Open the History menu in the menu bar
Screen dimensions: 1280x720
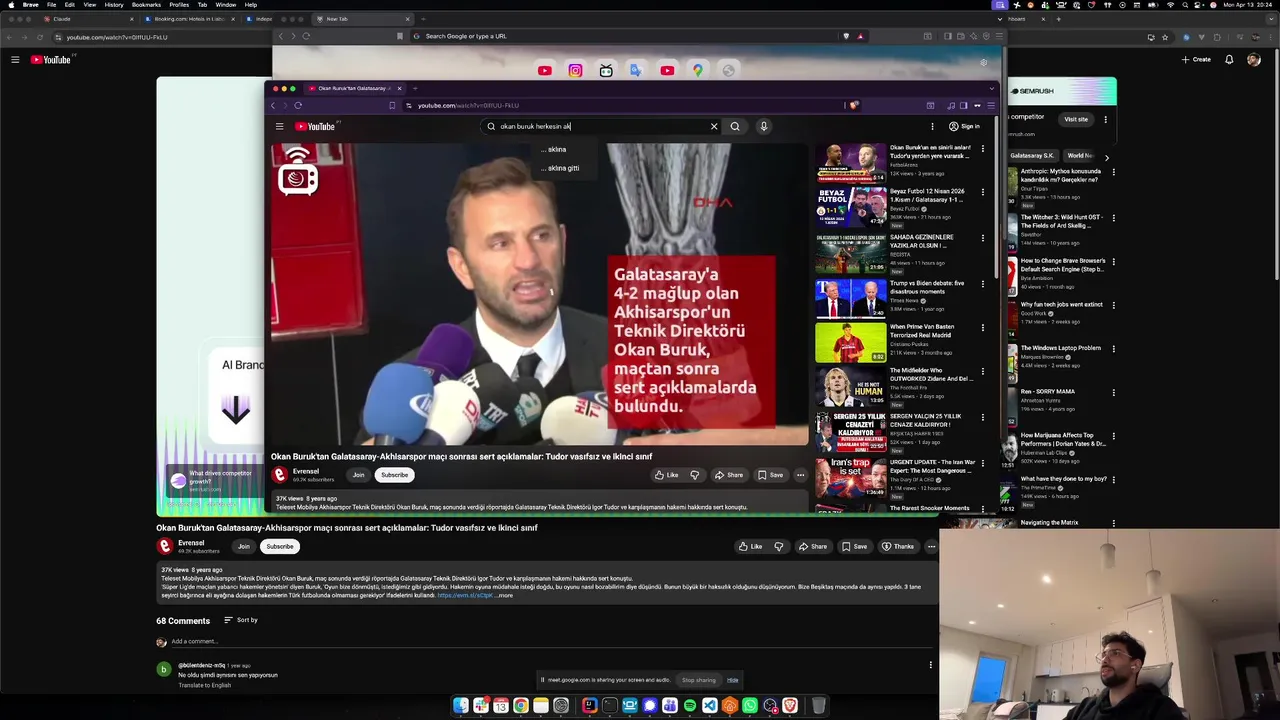(x=114, y=5)
